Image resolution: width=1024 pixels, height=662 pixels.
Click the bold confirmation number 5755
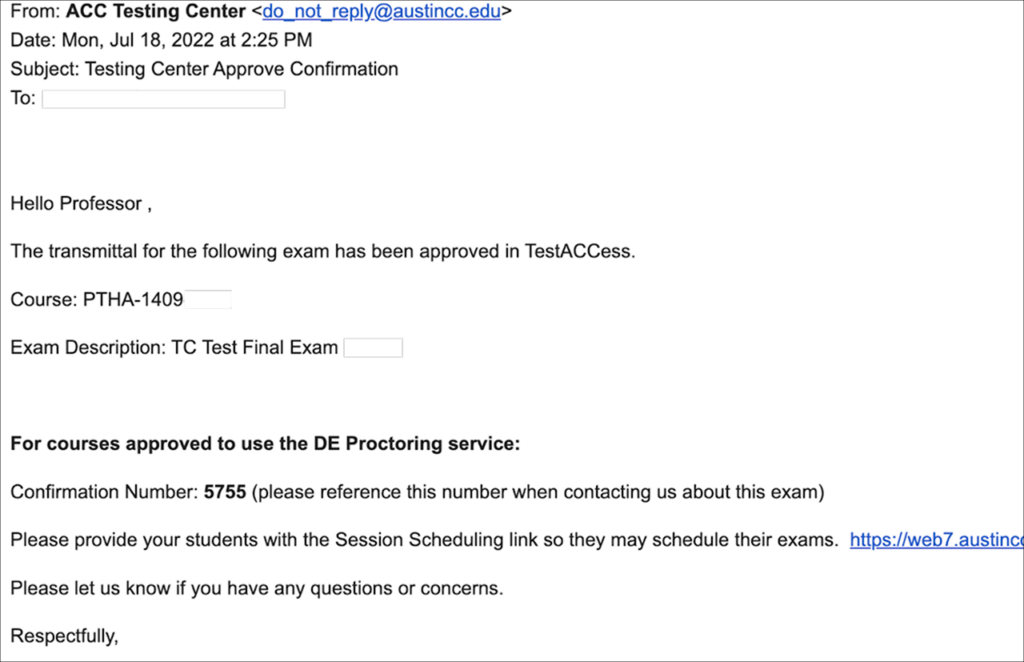[225, 492]
